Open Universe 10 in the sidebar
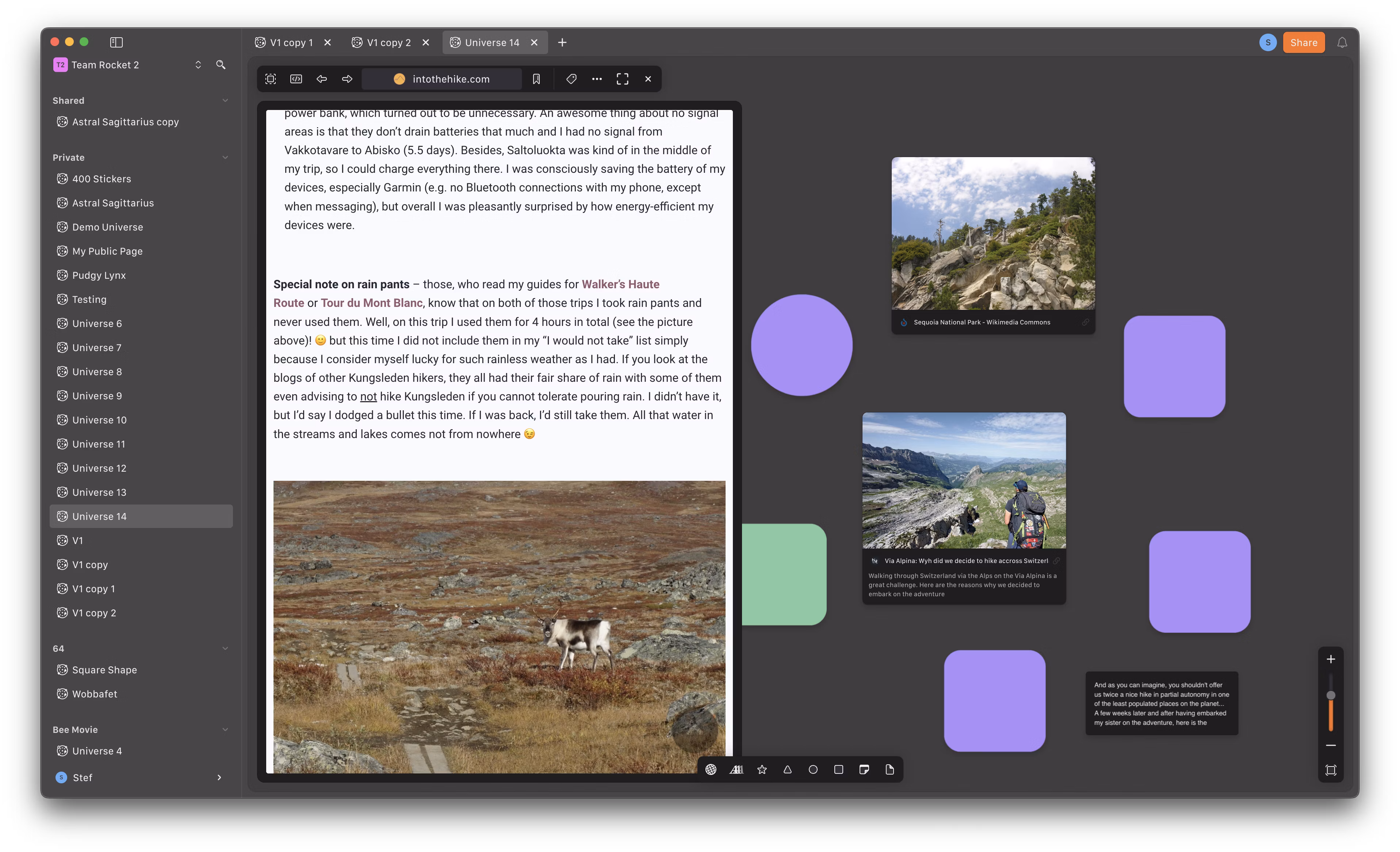This screenshot has width=1400, height=852. 99,420
